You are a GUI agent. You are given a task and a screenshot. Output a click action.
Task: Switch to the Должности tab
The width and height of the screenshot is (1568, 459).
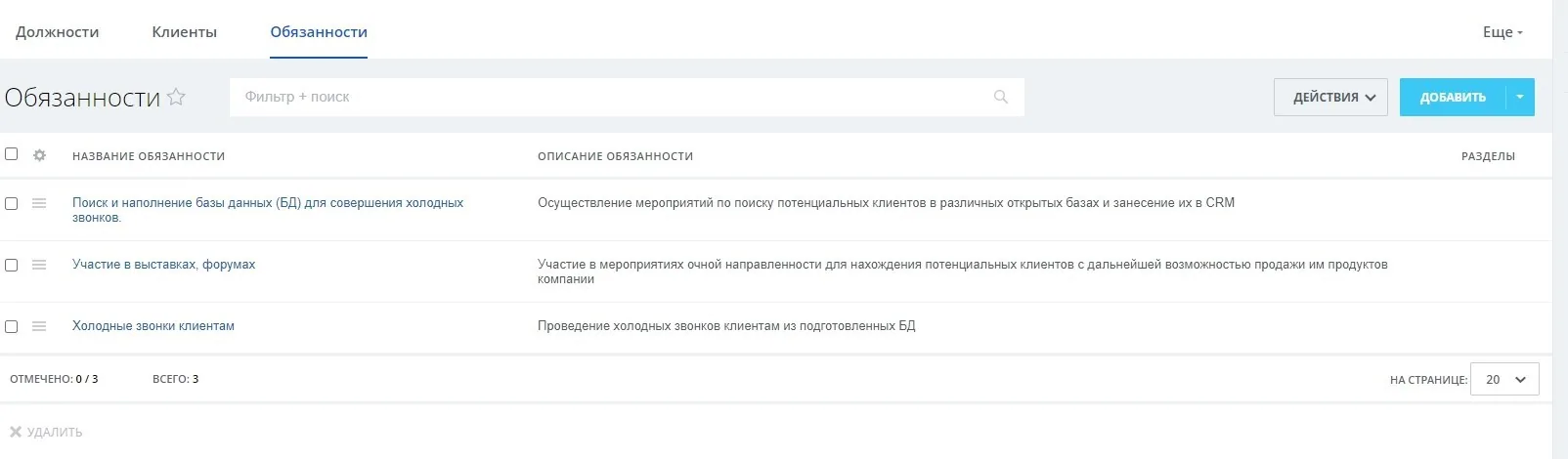point(57,32)
